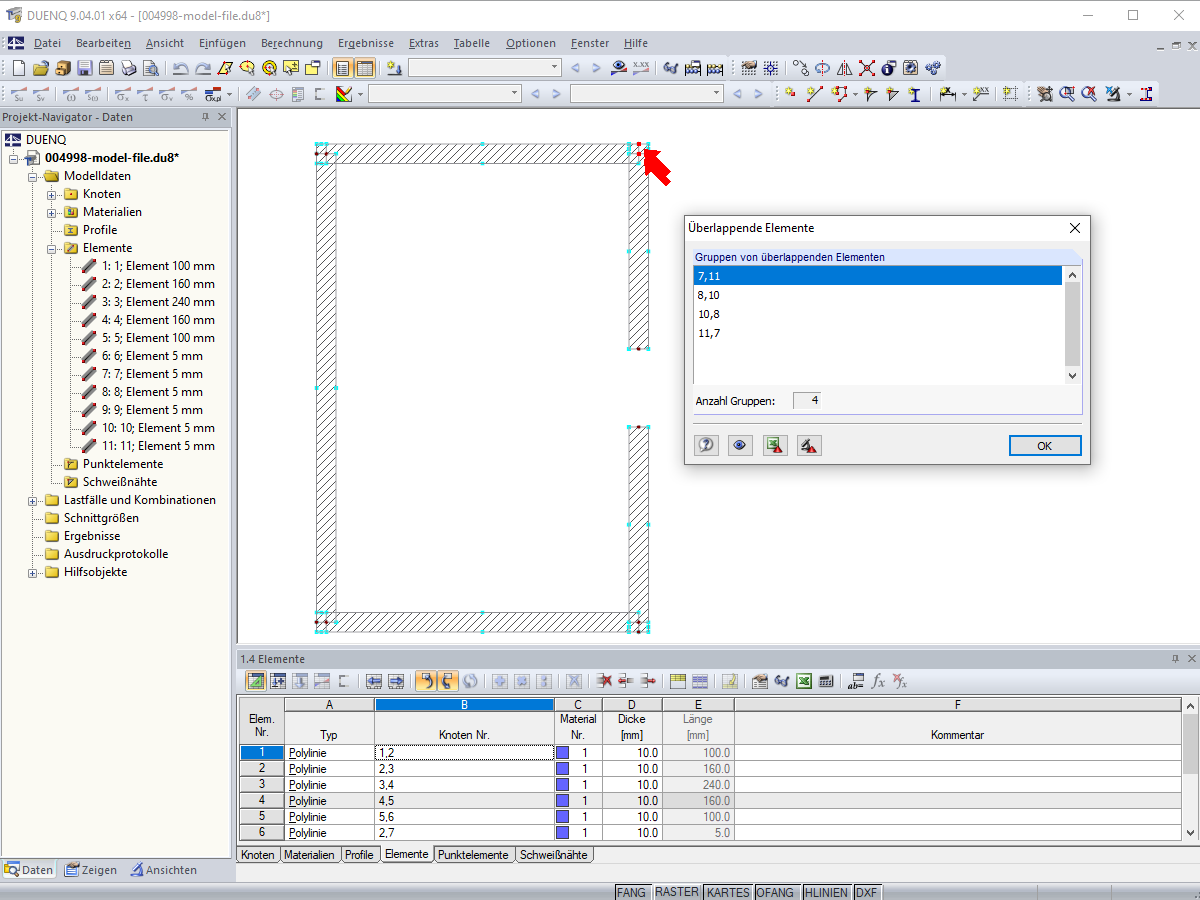Image resolution: width=1200 pixels, height=900 pixels.
Task: Toggle OFANG object snap in status bar
Action: pos(775,892)
